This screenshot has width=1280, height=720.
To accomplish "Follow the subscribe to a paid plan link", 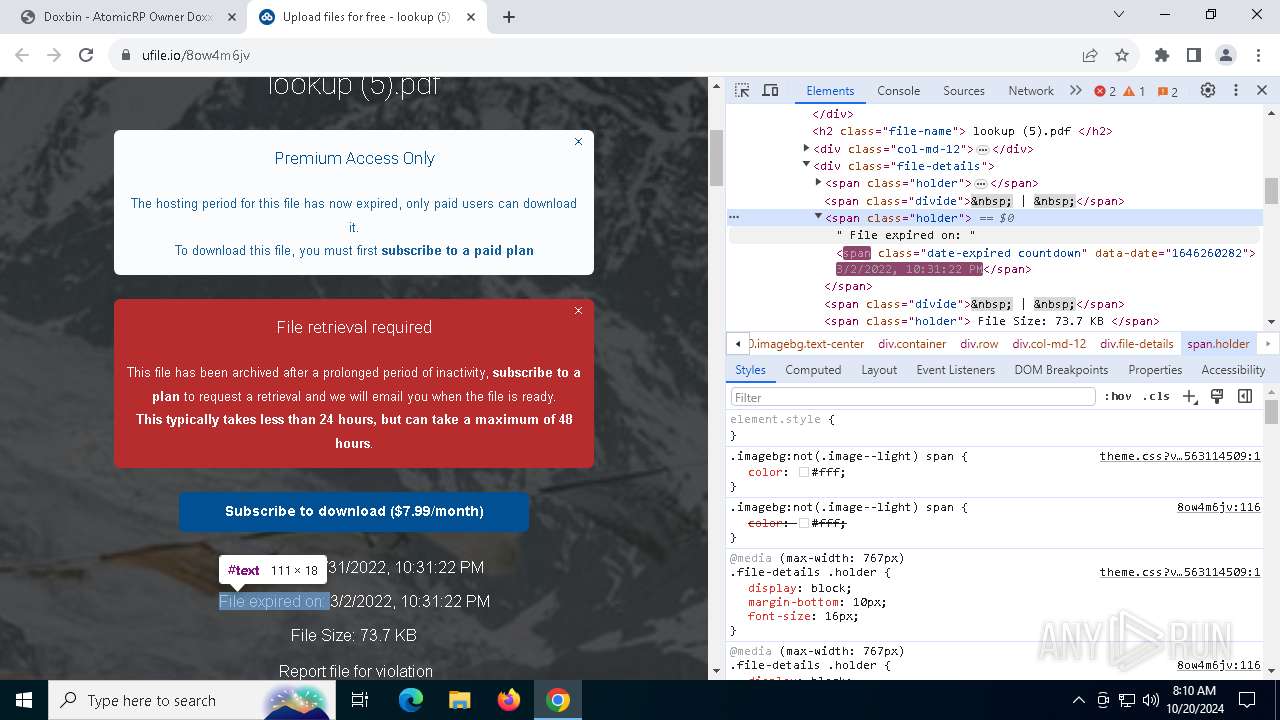I will [457, 250].
